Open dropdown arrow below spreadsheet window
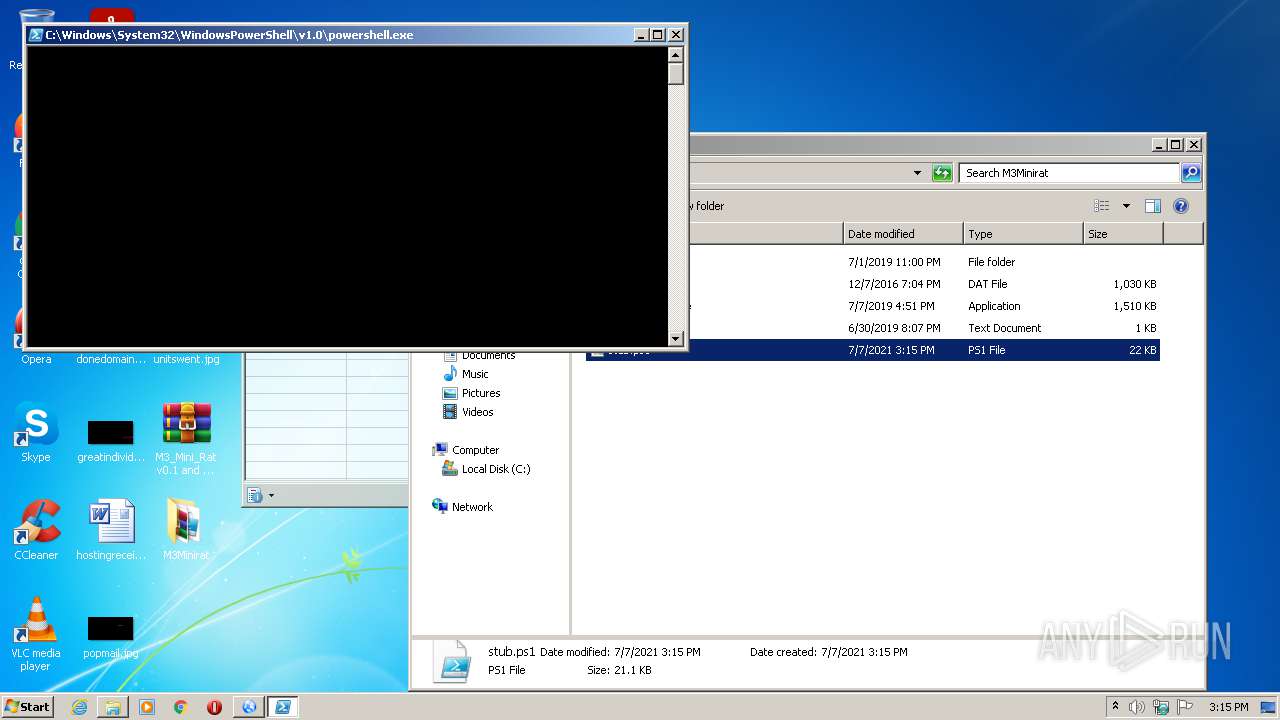 271,495
